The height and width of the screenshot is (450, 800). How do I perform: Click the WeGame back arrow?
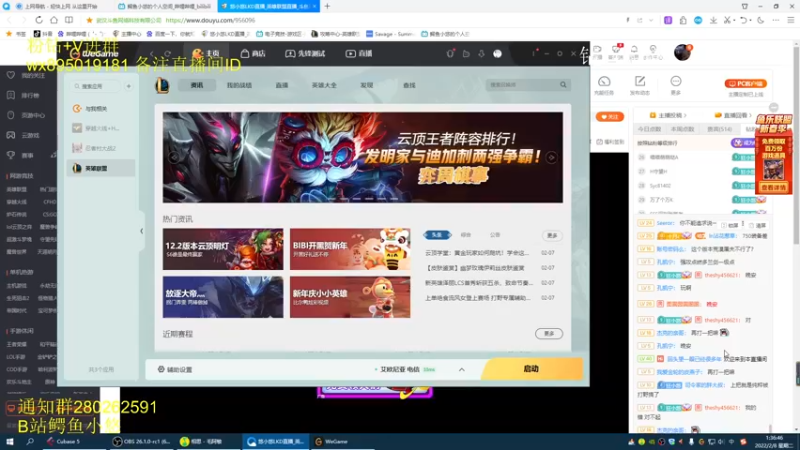point(152,54)
